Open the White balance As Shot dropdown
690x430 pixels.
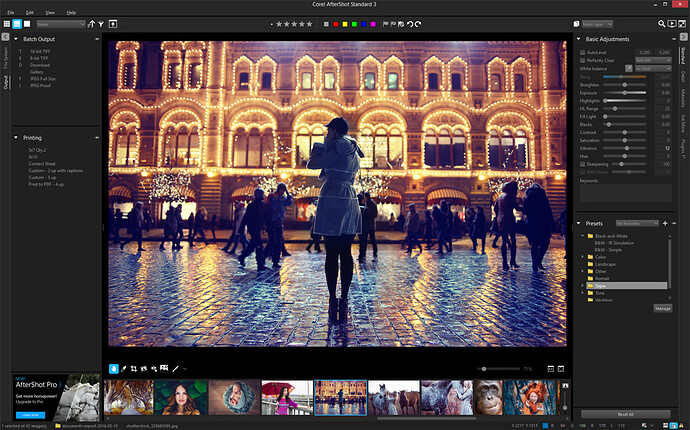654,68
